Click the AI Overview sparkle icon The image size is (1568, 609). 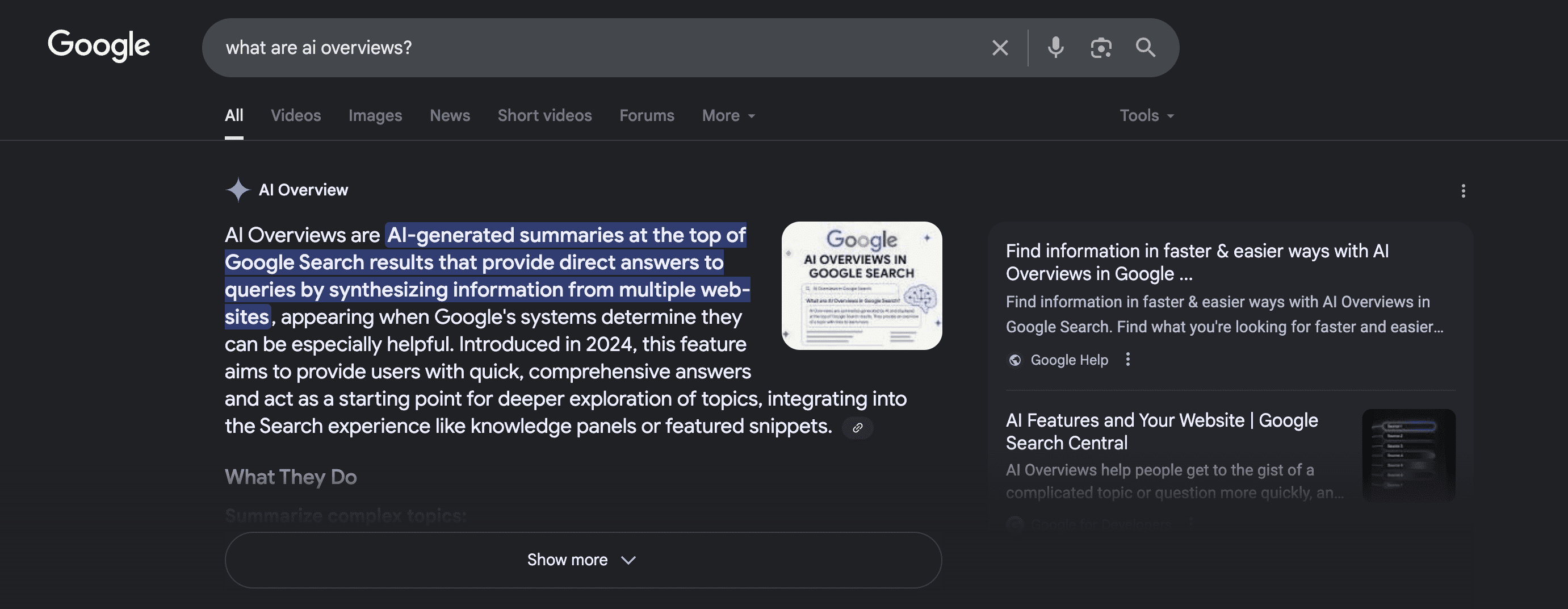[237, 190]
